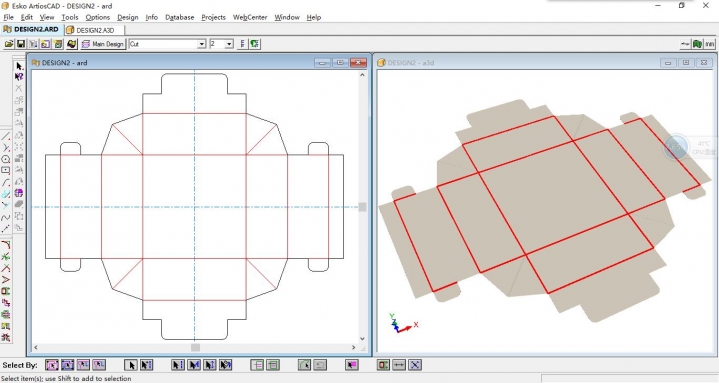Click the Convert to 3D icon in toolbar
Viewport: 719px width, 383px height.
71,44
